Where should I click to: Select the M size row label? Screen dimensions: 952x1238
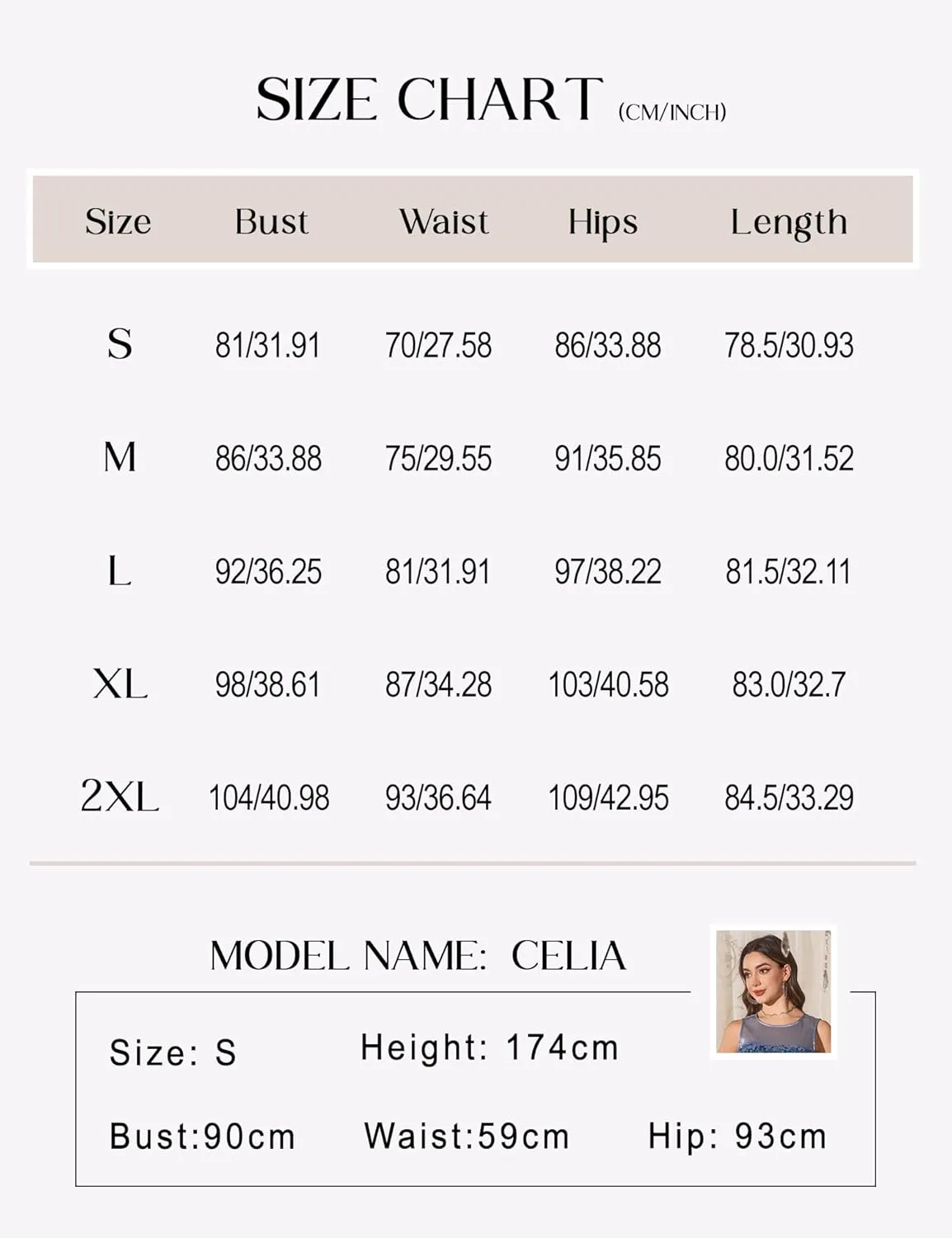tap(120, 456)
